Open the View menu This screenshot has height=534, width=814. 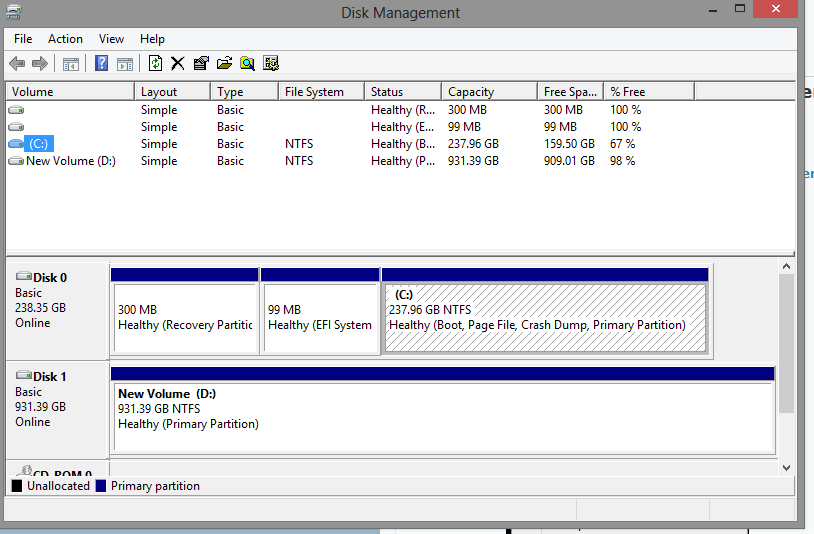pyautogui.click(x=111, y=39)
